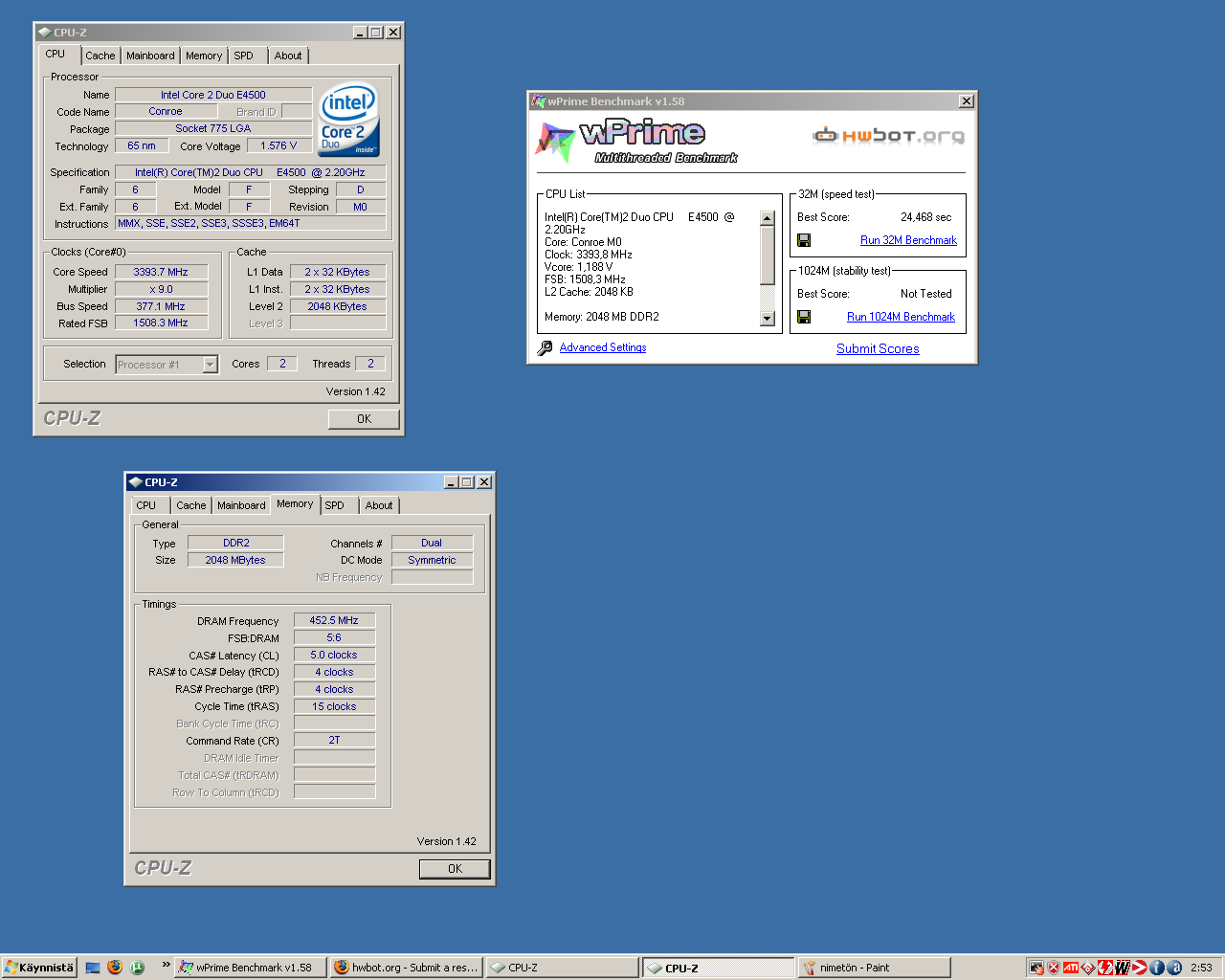This screenshot has width=1225, height=980.
Task: Save the 1024M score floppy icon
Action: point(804,317)
